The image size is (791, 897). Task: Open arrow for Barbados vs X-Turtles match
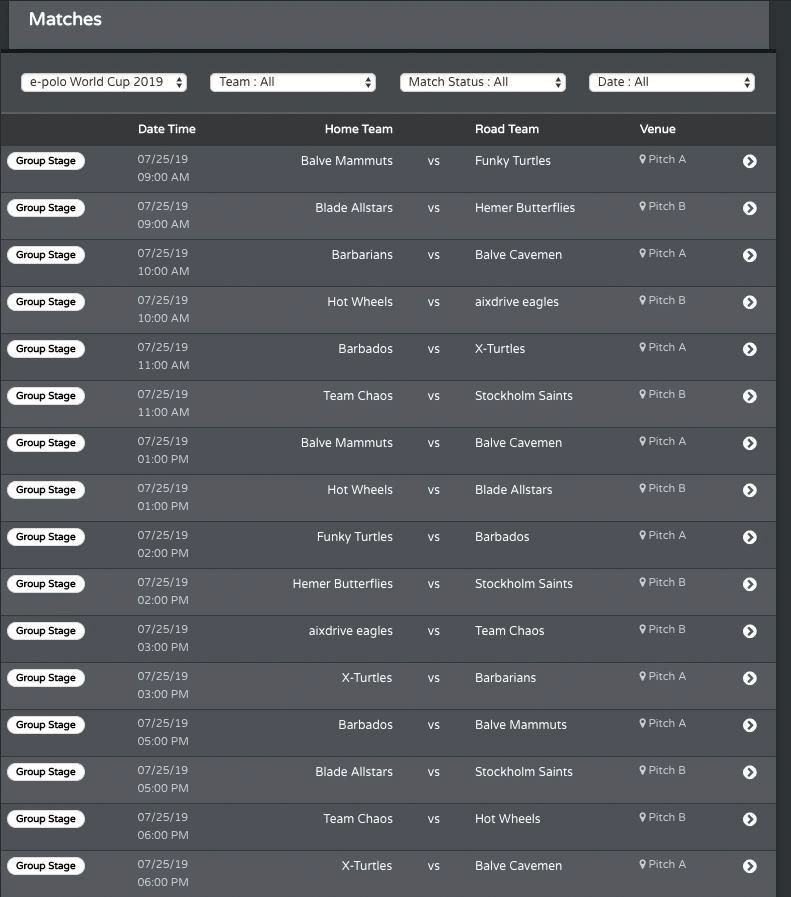click(x=750, y=349)
